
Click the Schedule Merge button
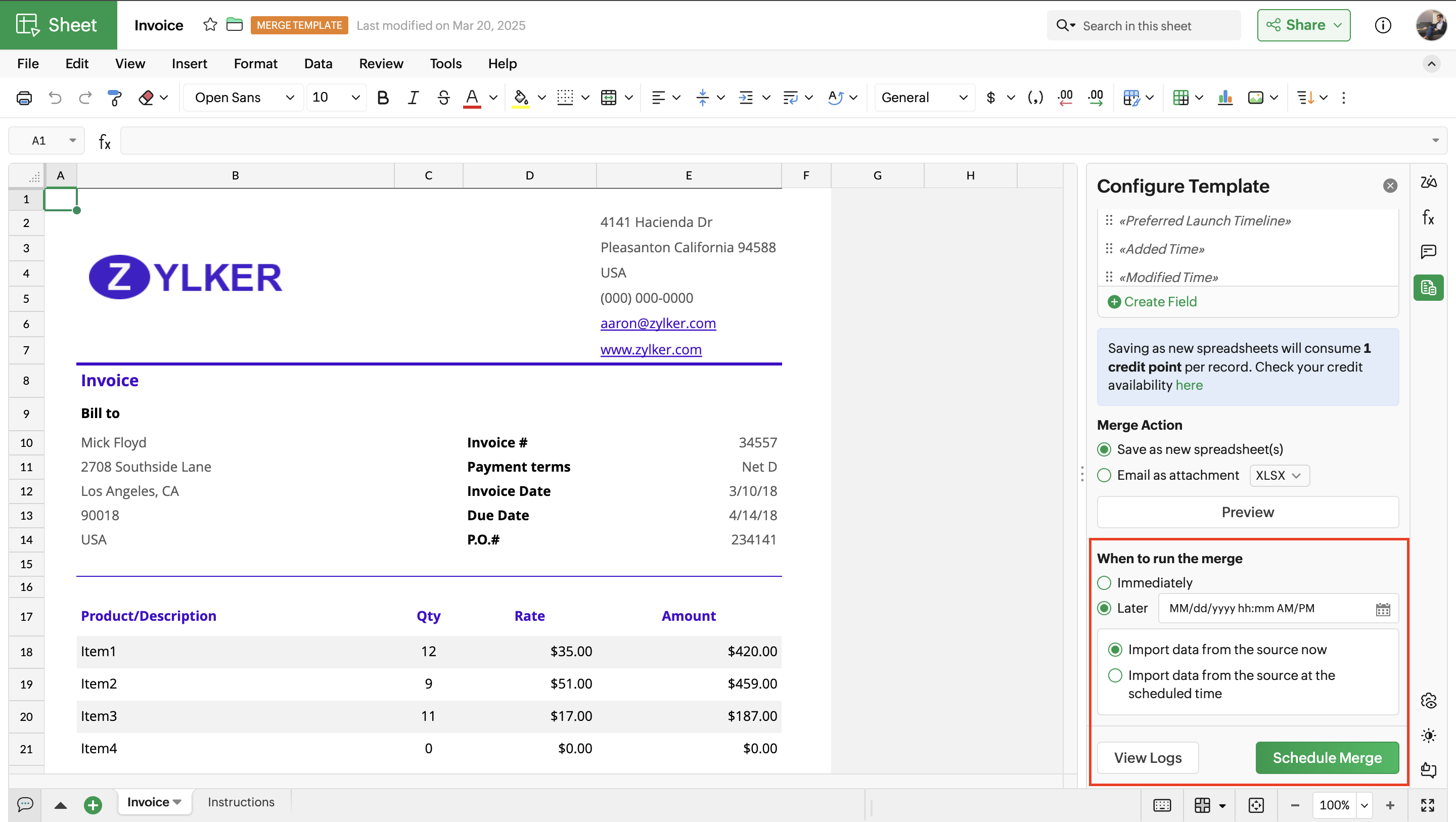(x=1327, y=757)
